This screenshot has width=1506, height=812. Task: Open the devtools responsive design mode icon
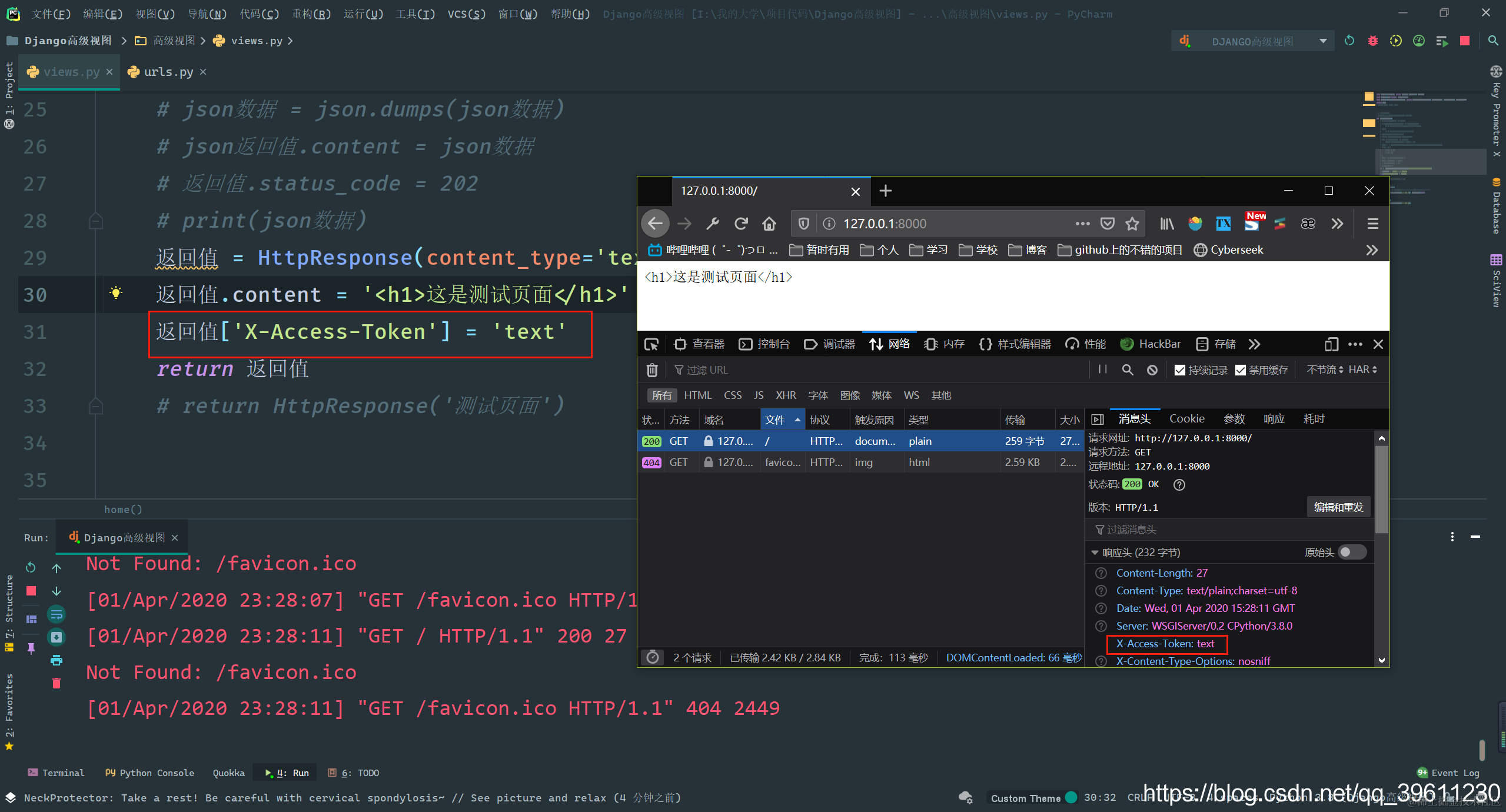click(x=1331, y=344)
